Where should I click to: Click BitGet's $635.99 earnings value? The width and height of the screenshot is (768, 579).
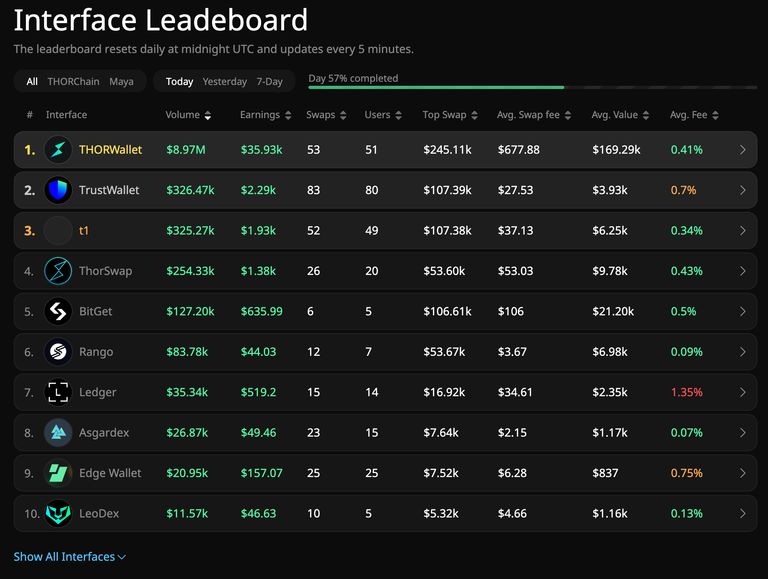click(261, 311)
